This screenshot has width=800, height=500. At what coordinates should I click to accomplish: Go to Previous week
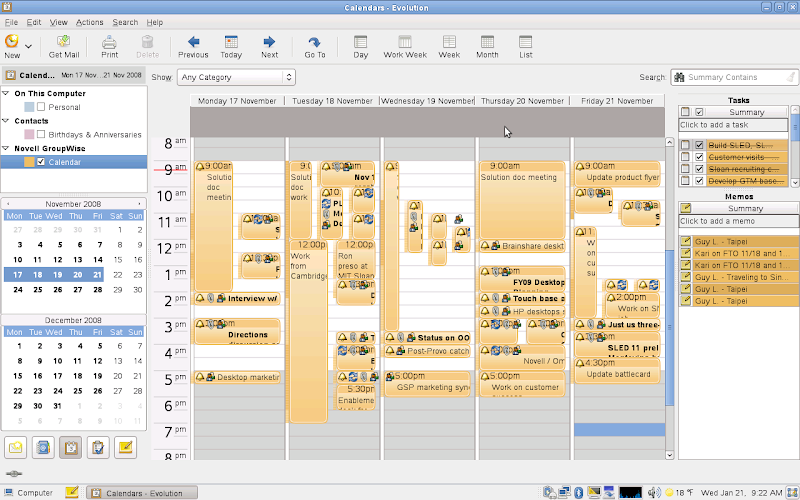click(x=193, y=46)
